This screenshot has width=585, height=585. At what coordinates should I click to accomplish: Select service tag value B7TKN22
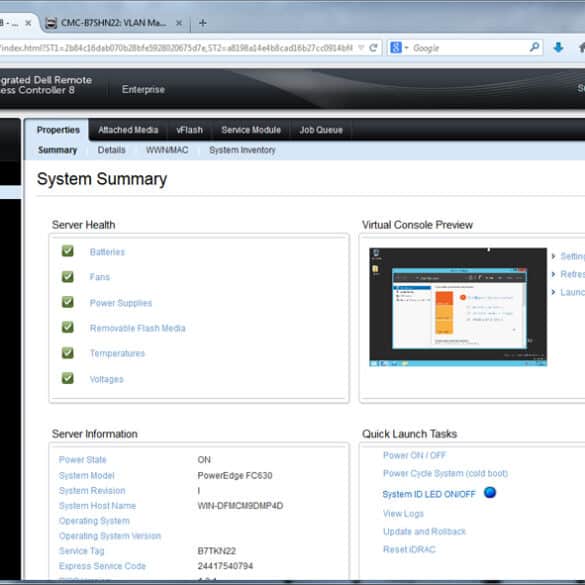(217, 551)
